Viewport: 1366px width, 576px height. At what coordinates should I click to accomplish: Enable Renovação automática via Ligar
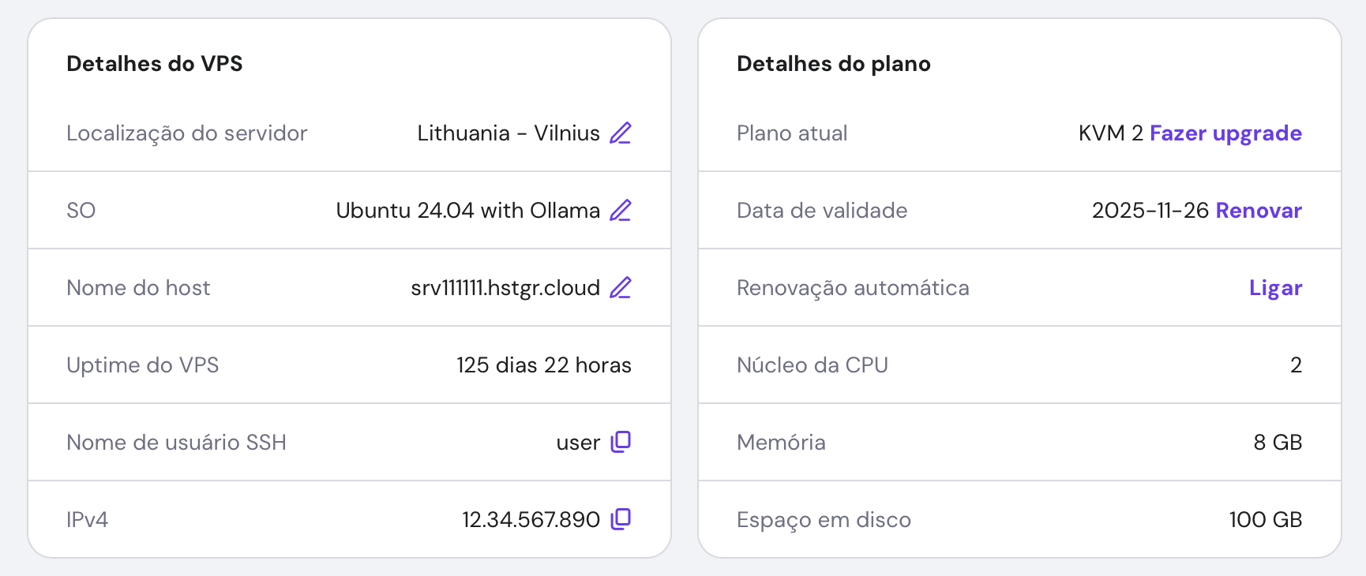(1276, 287)
